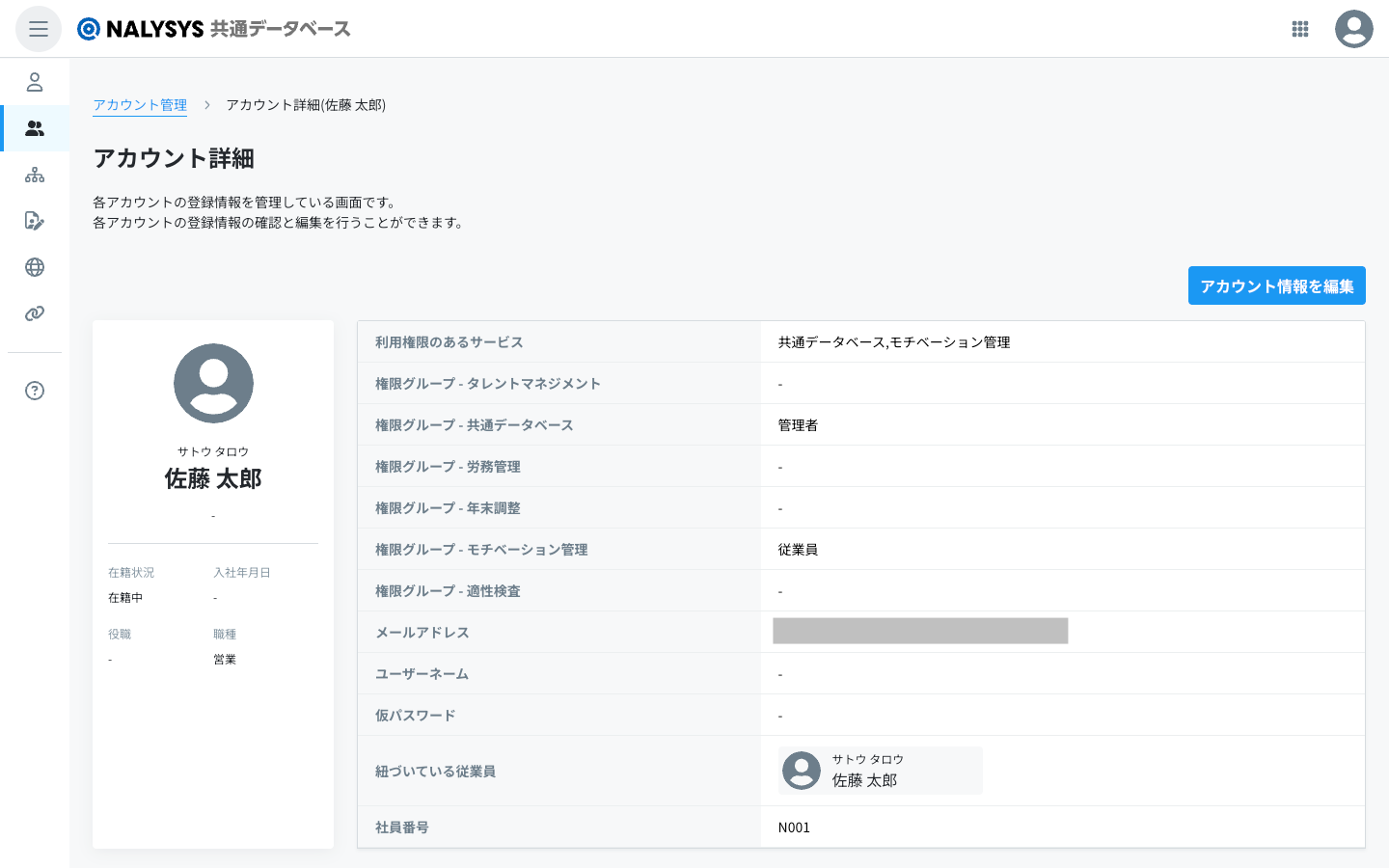The height and width of the screenshot is (868, 1389).
Task: Open the organization chart sidebar icon
Action: (35, 175)
